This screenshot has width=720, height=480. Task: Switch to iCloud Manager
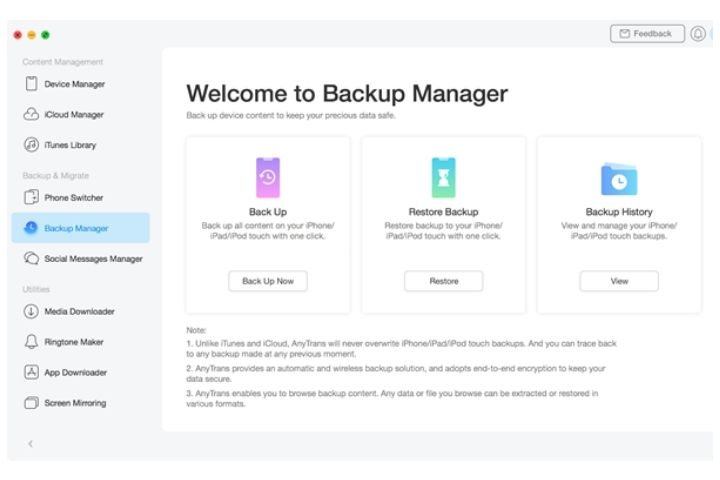pos(80,114)
